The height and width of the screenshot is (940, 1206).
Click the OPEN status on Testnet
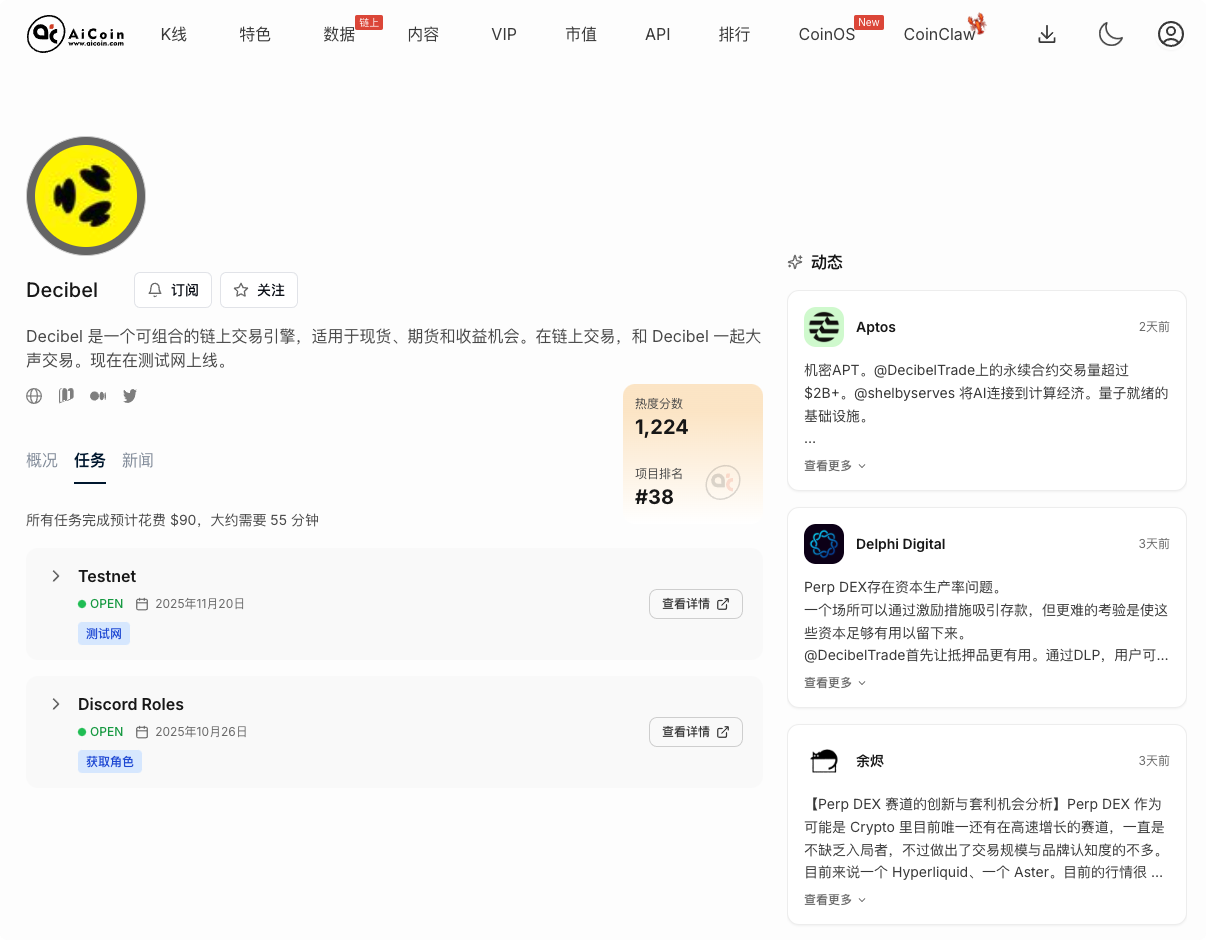coord(101,604)
